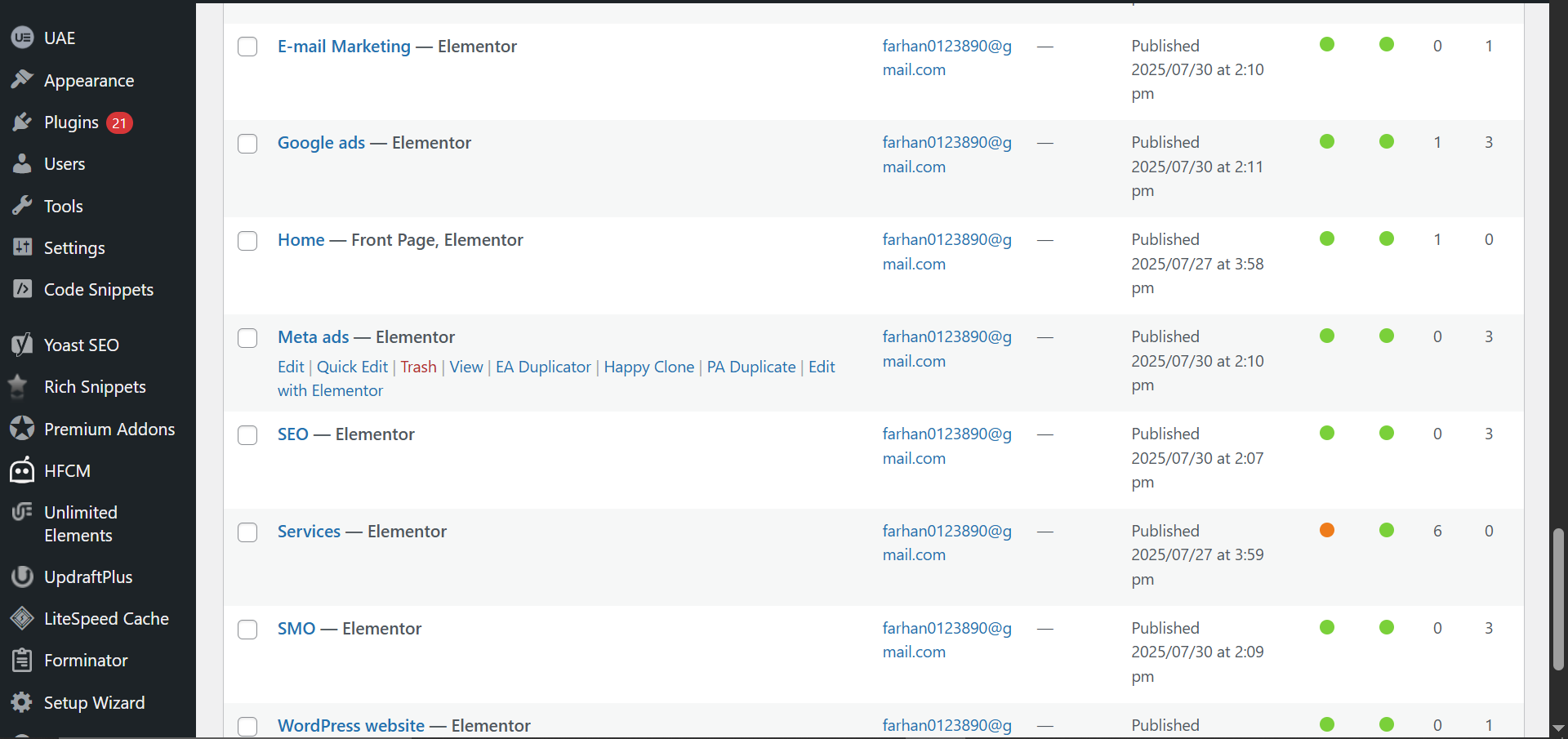Click EA Duplicator under Meta ads
Viewport: 1568px width, 739px height.
[x=543, y=367]
